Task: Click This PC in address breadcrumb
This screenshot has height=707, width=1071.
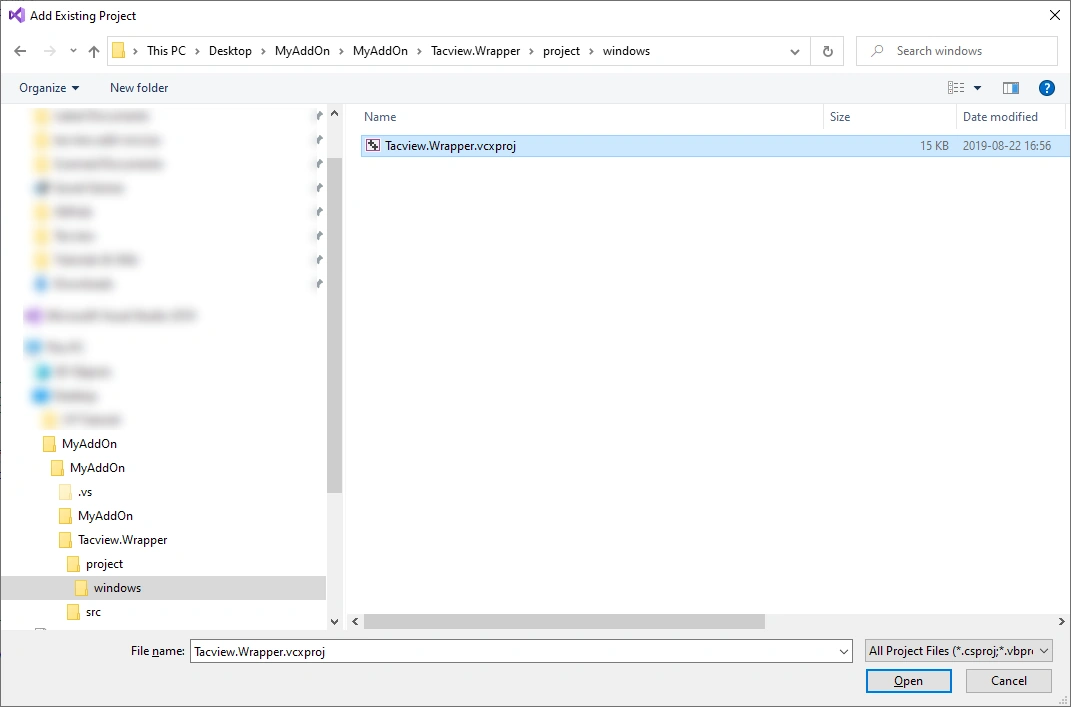Action: tap(166, 51)
